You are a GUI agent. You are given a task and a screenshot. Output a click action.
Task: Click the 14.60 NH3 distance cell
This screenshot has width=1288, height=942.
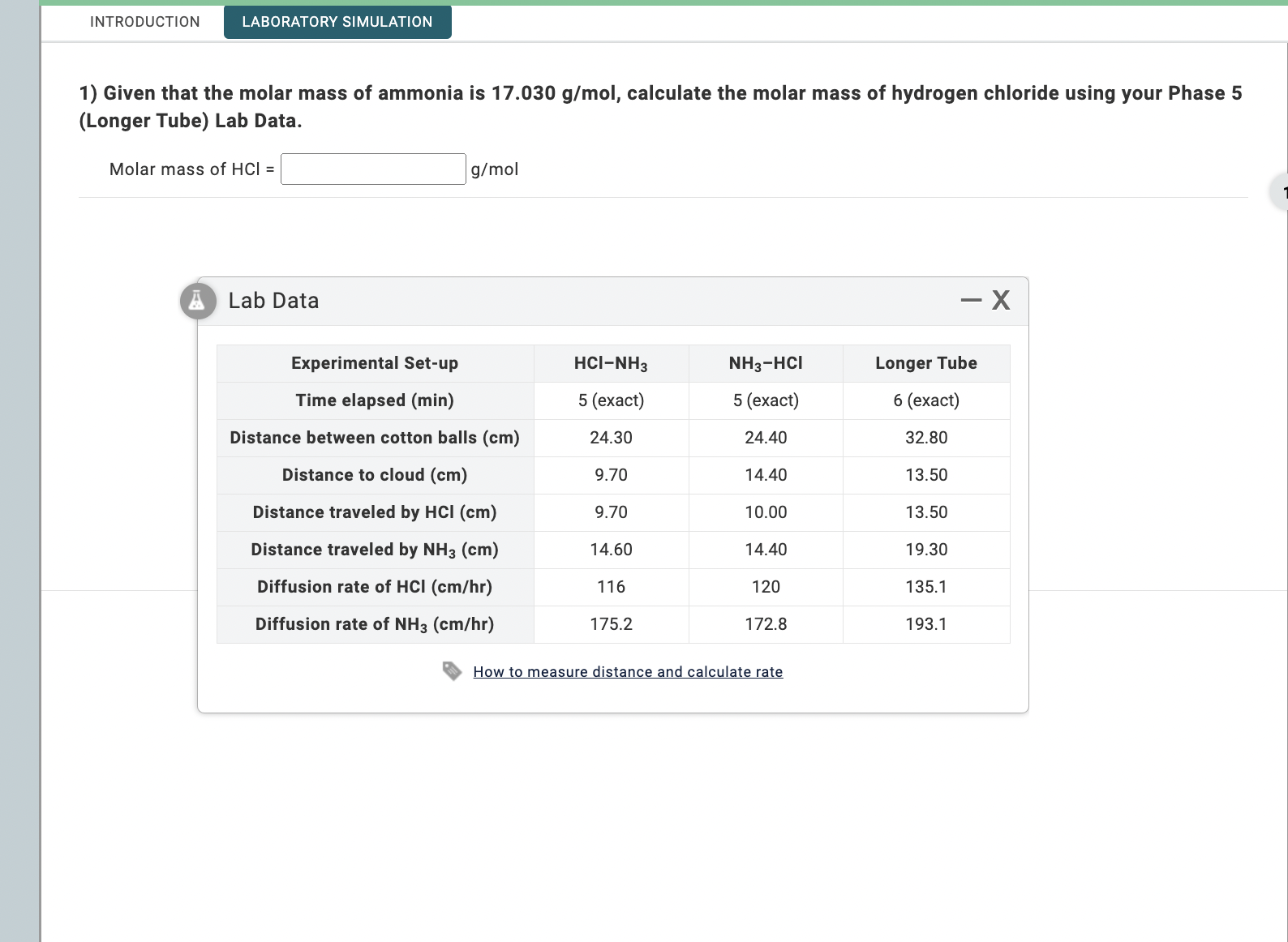[611, 550]
